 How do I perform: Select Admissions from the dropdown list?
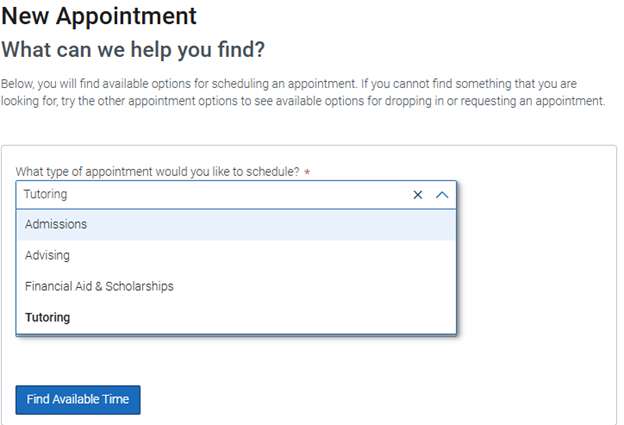click(236, 225)
